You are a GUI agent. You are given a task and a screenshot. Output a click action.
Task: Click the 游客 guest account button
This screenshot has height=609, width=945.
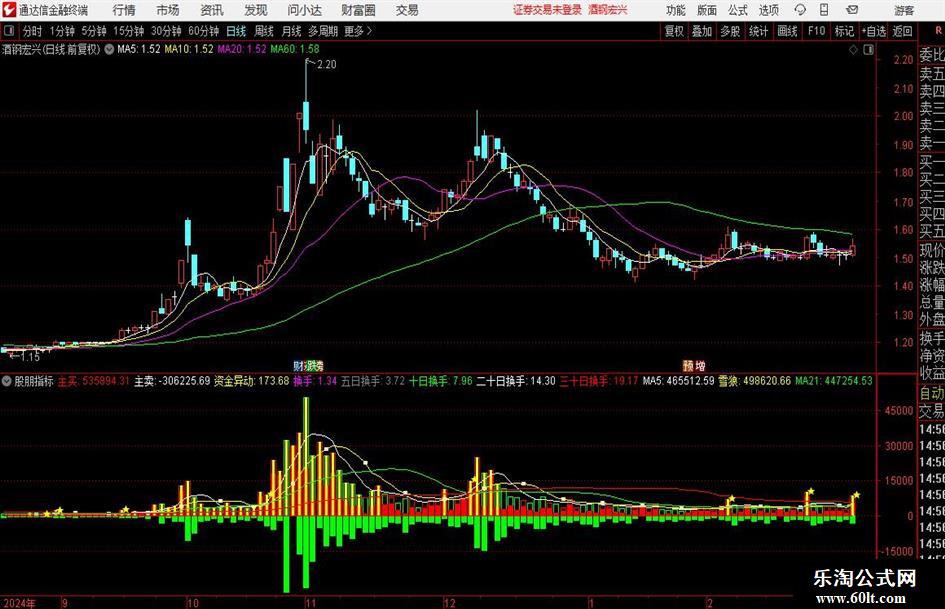(x=904, y=10)
